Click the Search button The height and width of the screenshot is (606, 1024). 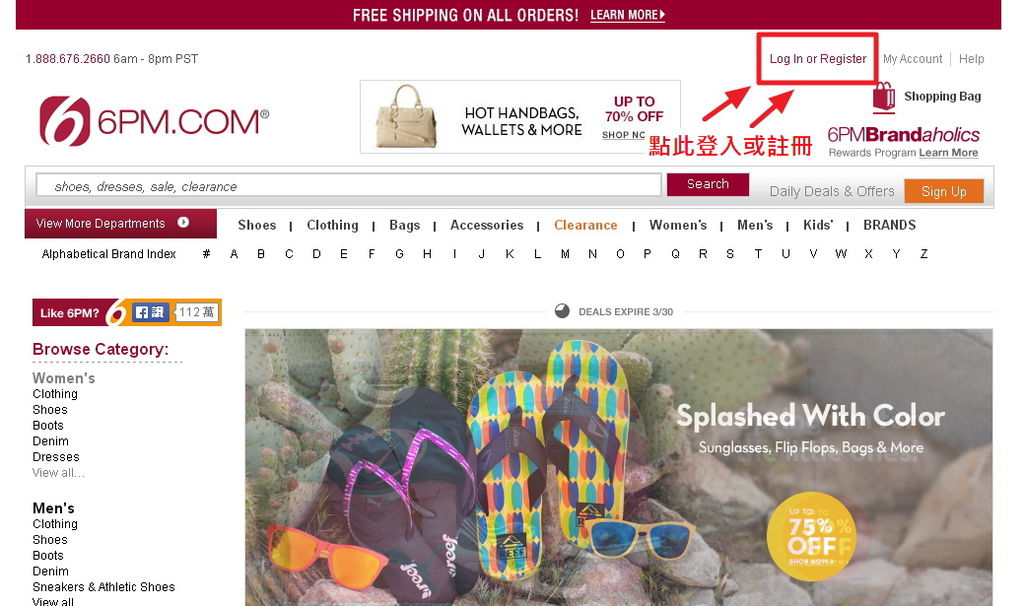[x=708, y=184]
